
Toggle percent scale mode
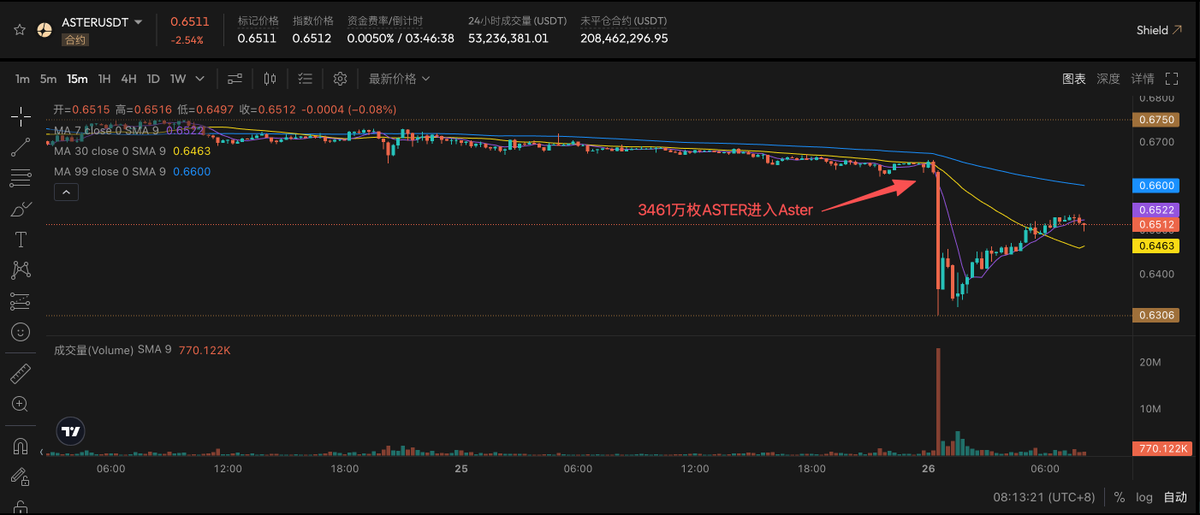pyautogui.click(x=1119, y=497)
